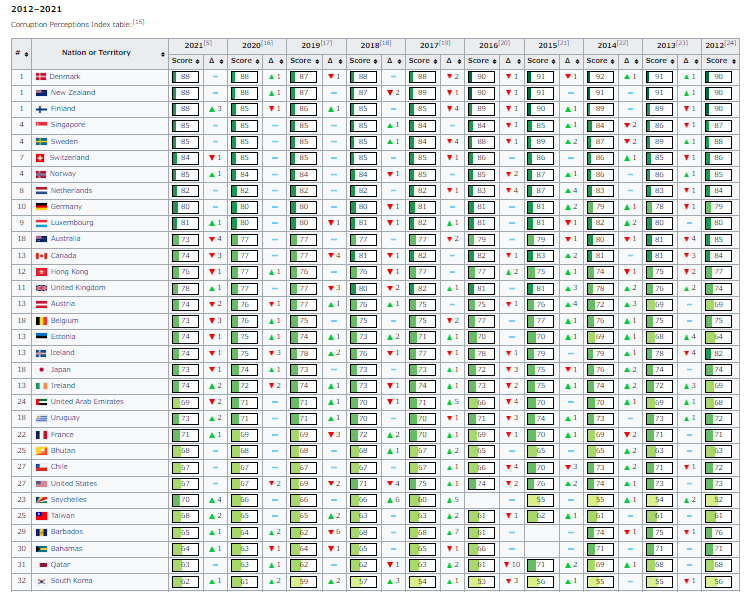The image size is (751, 592).
Task: Click the Netherlands flag icon
Action: [x=41, y=191]
